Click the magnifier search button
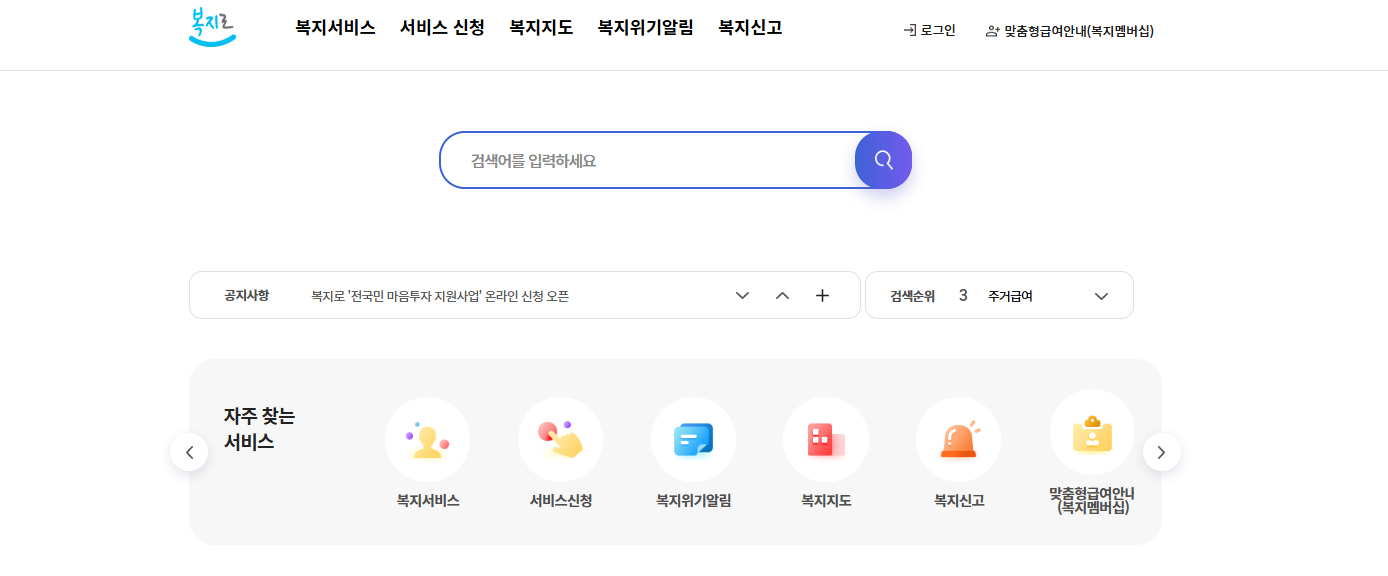 click(x=883, y=160)
